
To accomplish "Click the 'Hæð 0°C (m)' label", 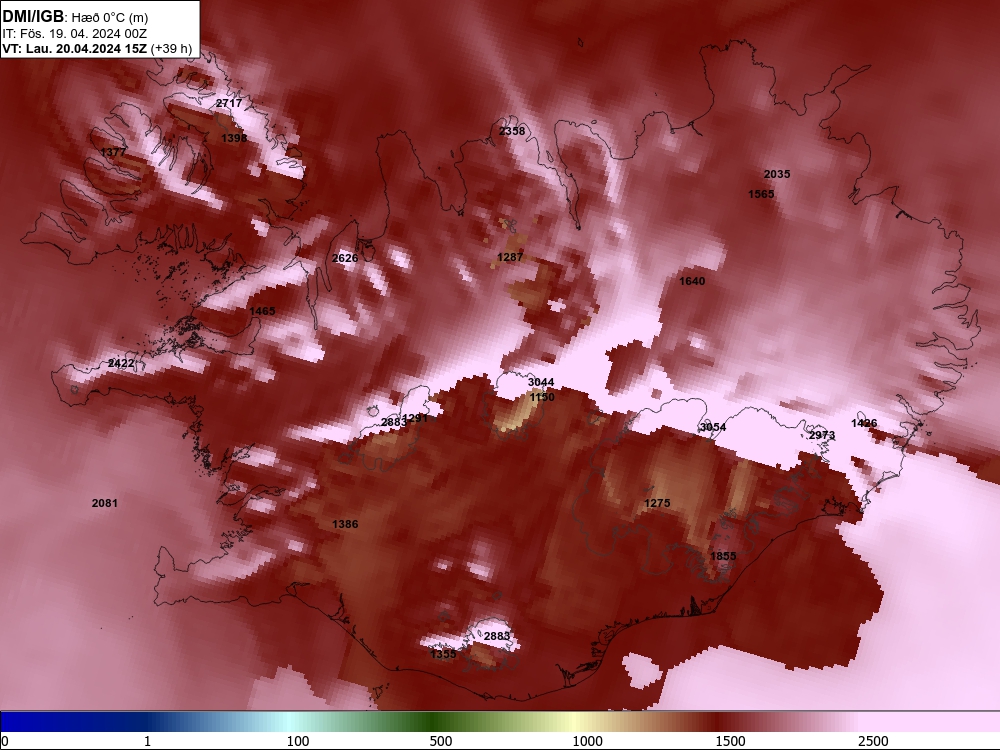I will coord(110,18).
